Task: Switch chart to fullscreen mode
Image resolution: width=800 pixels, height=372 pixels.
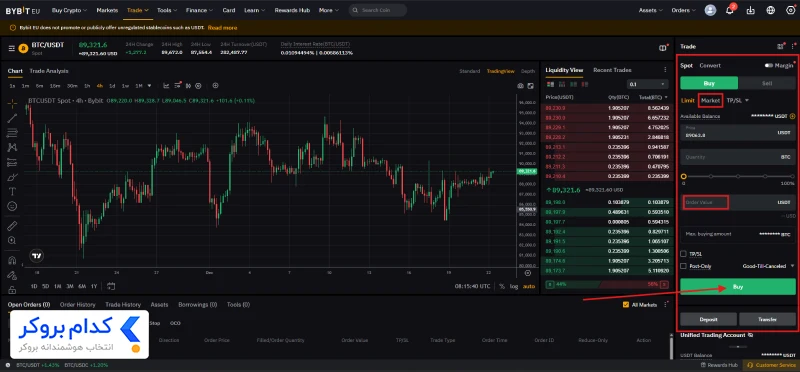Action: point(531,86)
